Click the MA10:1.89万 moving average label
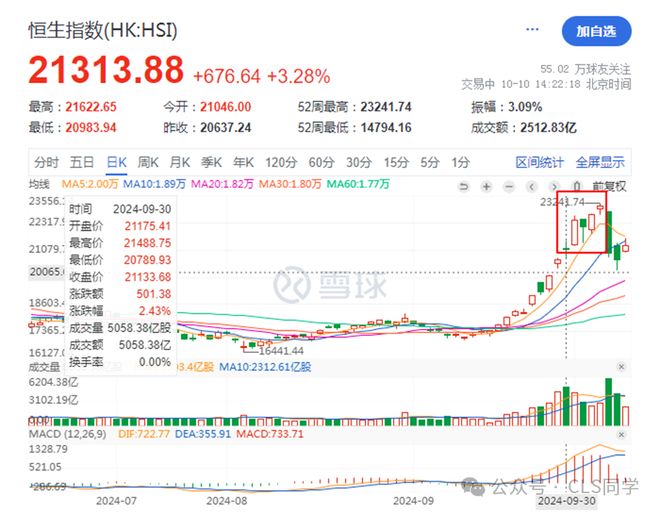 coord(154,184)
